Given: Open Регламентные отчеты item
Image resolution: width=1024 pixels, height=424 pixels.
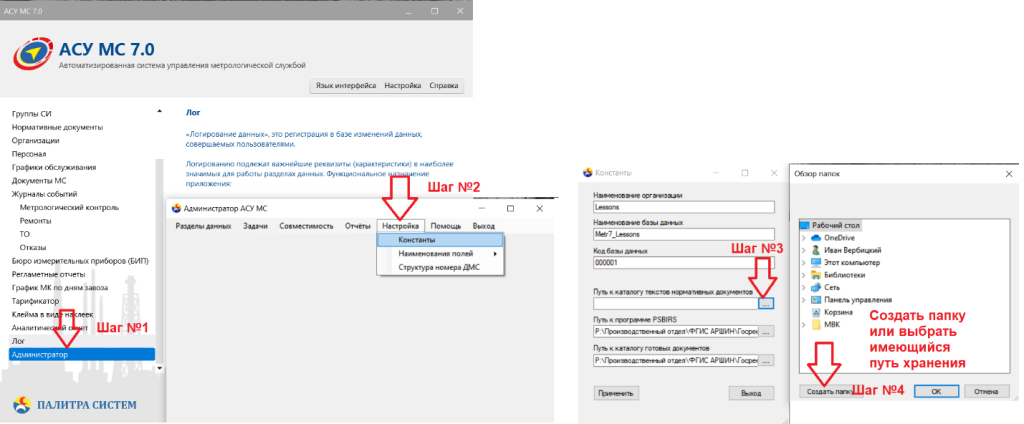Looking at the screenshot, I should pyautogui.click(x=48, y=274).
